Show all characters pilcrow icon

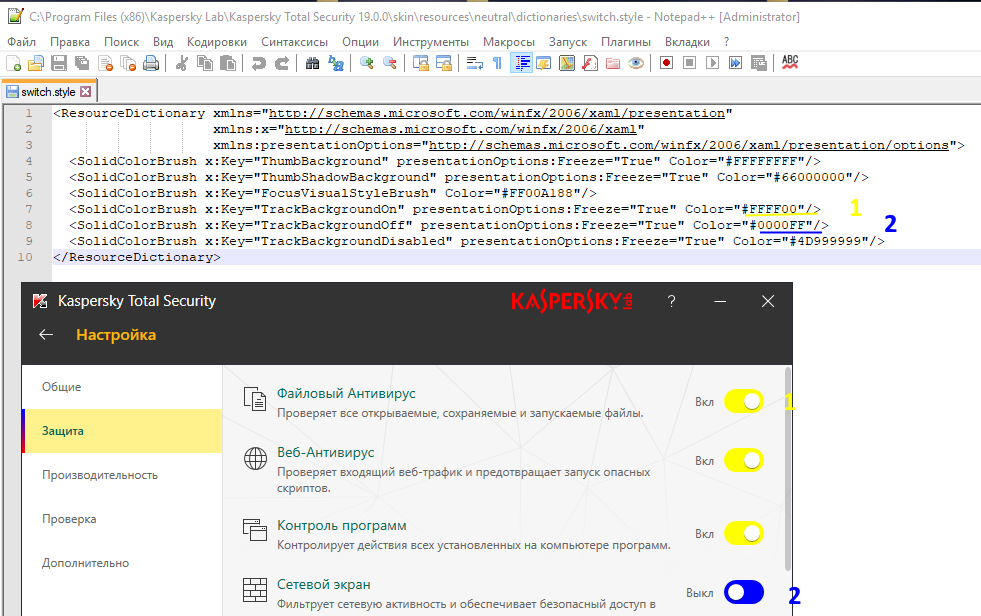(497, 63)
